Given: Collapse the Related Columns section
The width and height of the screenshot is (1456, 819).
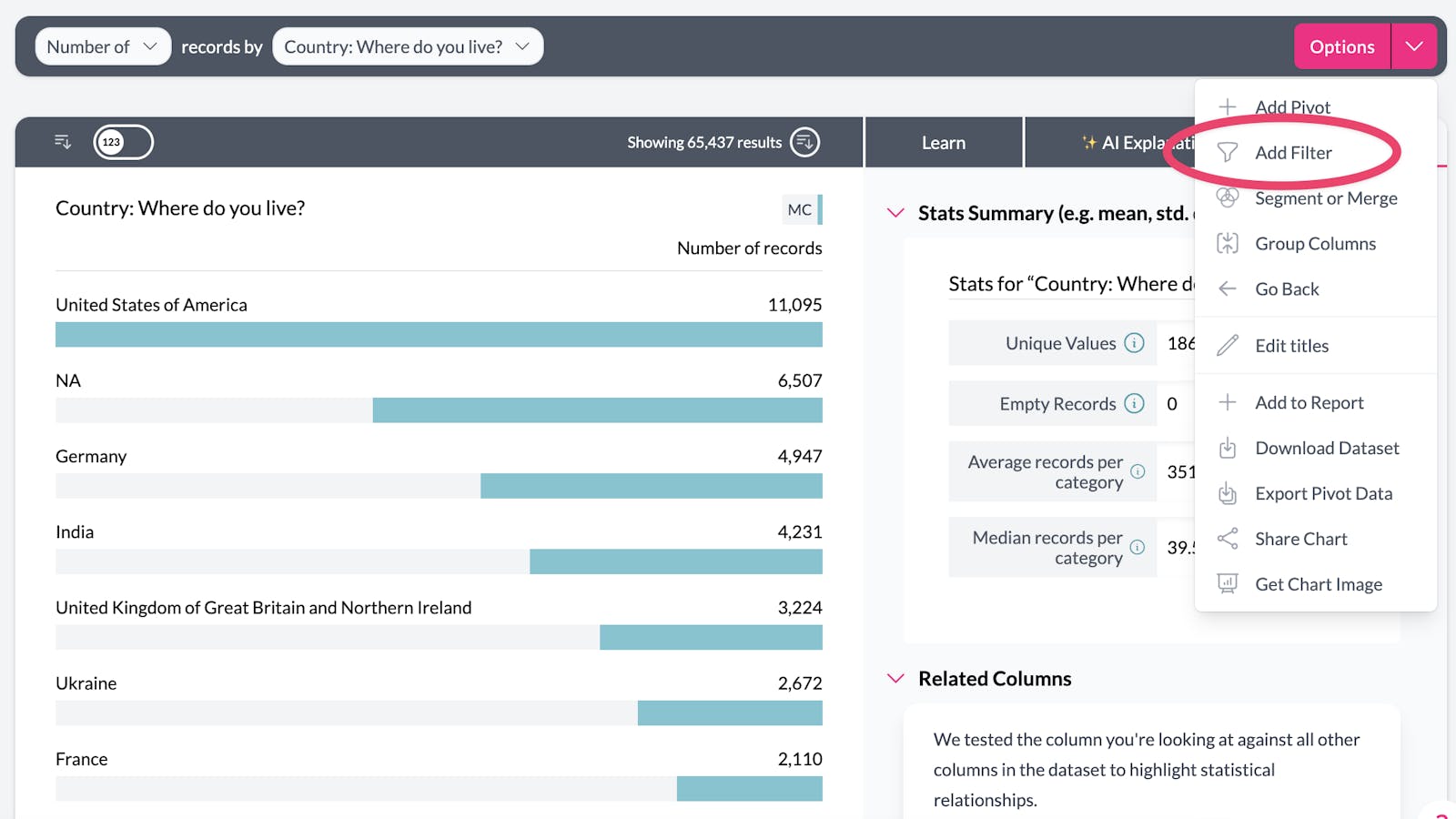Looking at the screenshot, I should tap(895, 679).
